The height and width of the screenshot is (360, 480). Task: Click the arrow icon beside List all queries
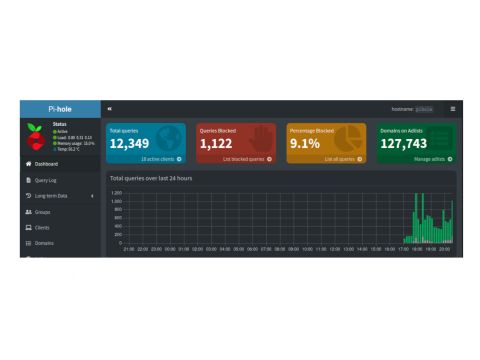(360, 159)
